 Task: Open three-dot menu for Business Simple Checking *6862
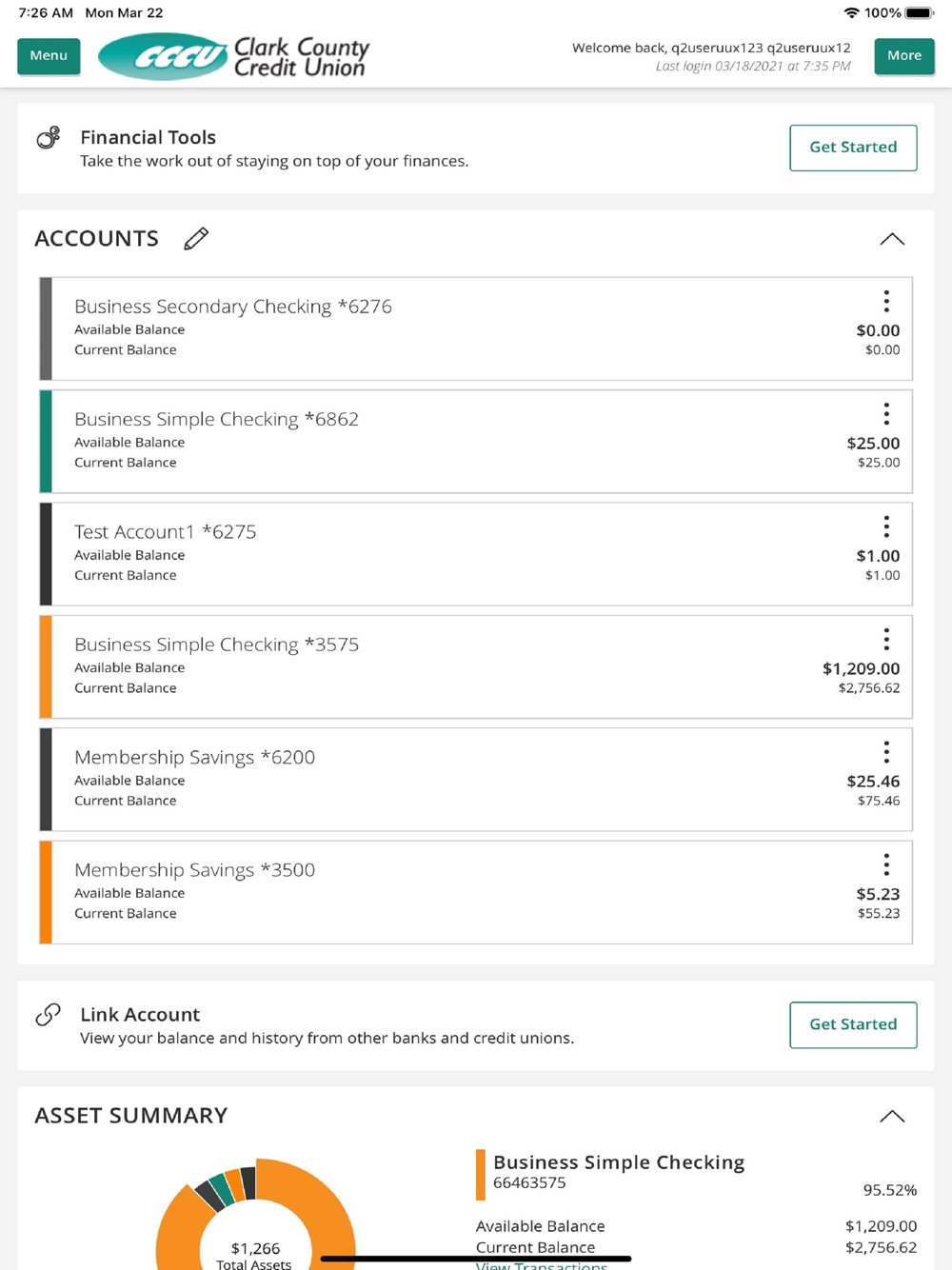[886, 414]
